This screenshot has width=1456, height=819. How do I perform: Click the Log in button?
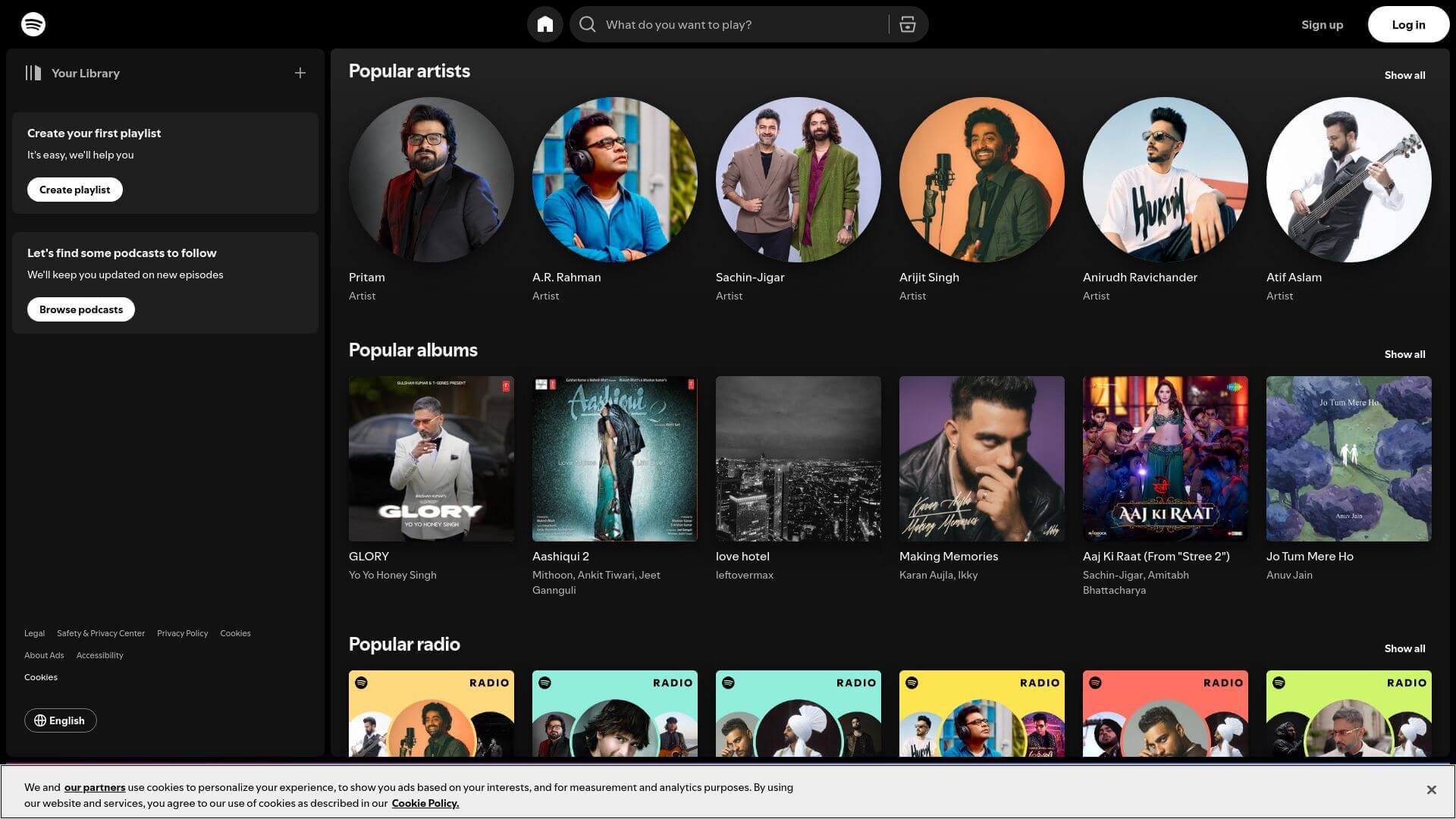tap(1408, 24)
